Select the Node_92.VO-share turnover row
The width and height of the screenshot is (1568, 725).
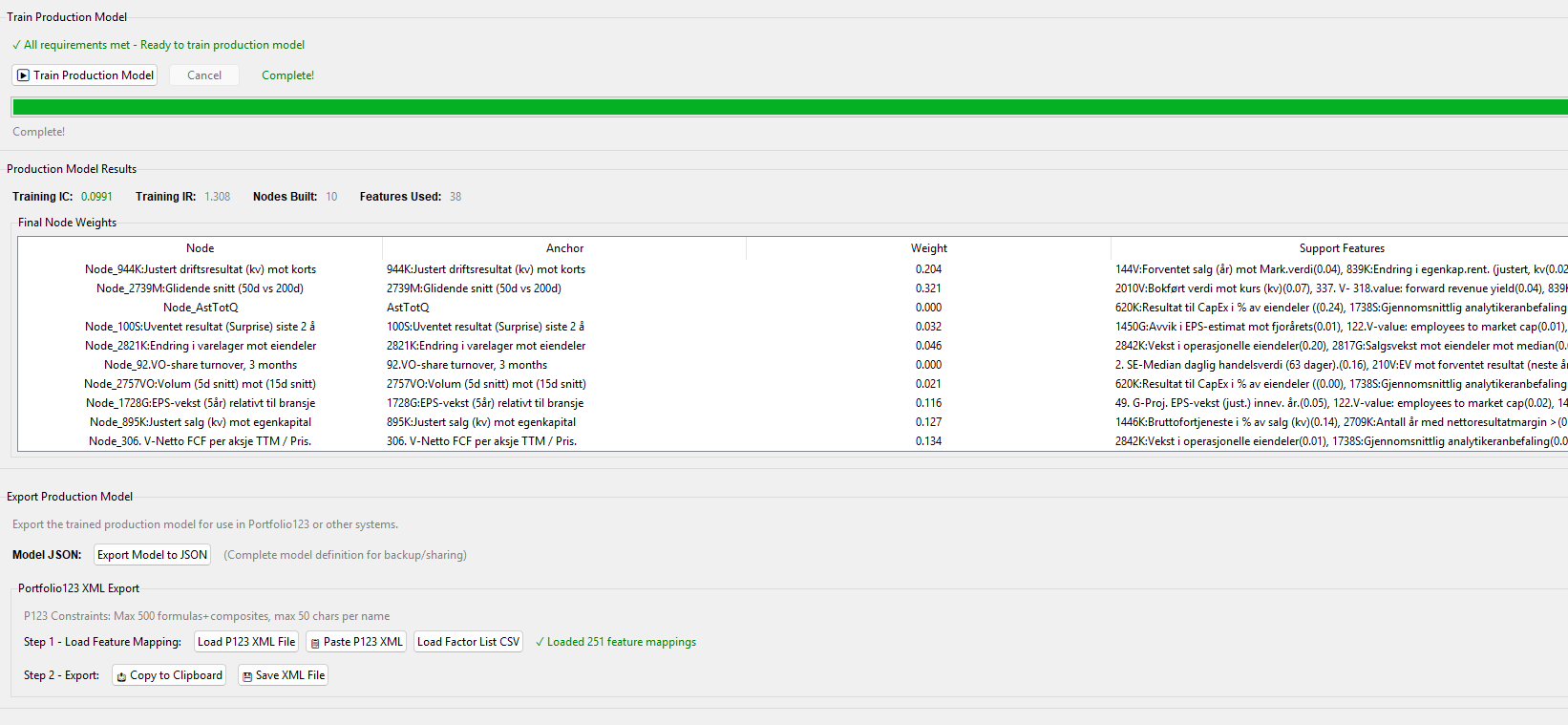(x=201, y=365)
